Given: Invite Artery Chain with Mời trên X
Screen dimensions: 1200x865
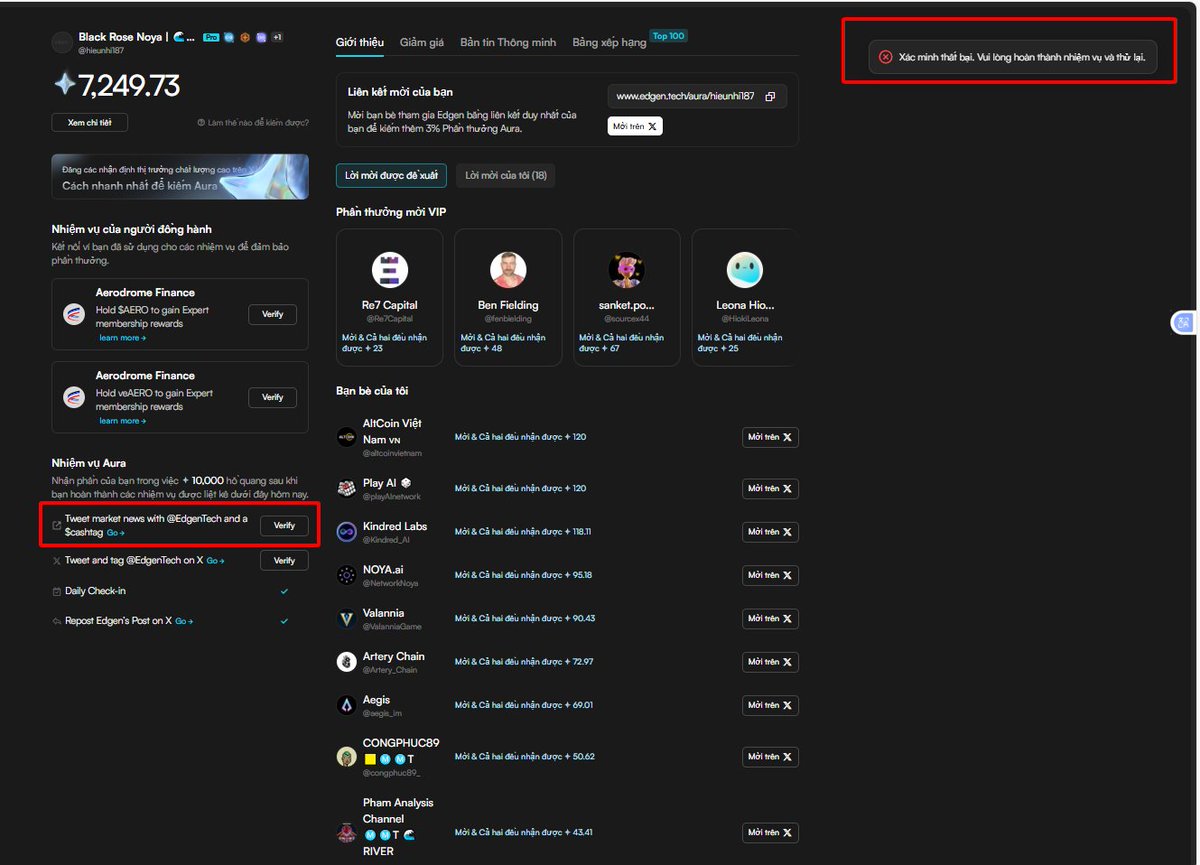Looking at the screenshot, I should coord(770,662).
